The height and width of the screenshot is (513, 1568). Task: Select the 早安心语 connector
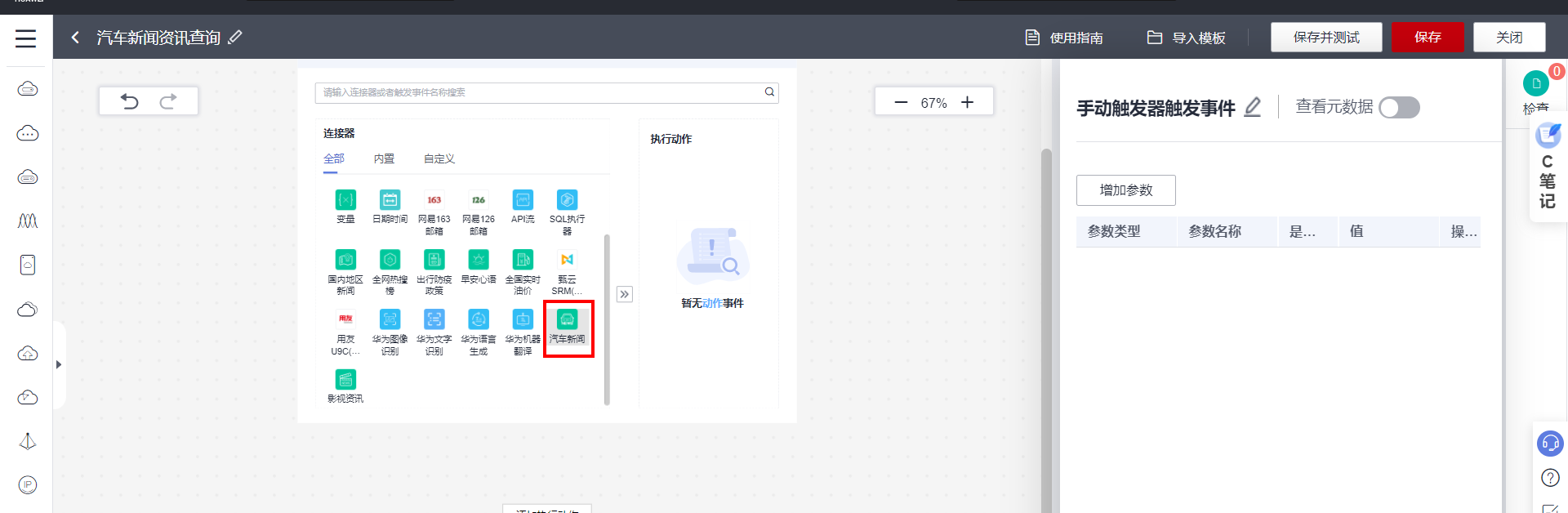479,260
